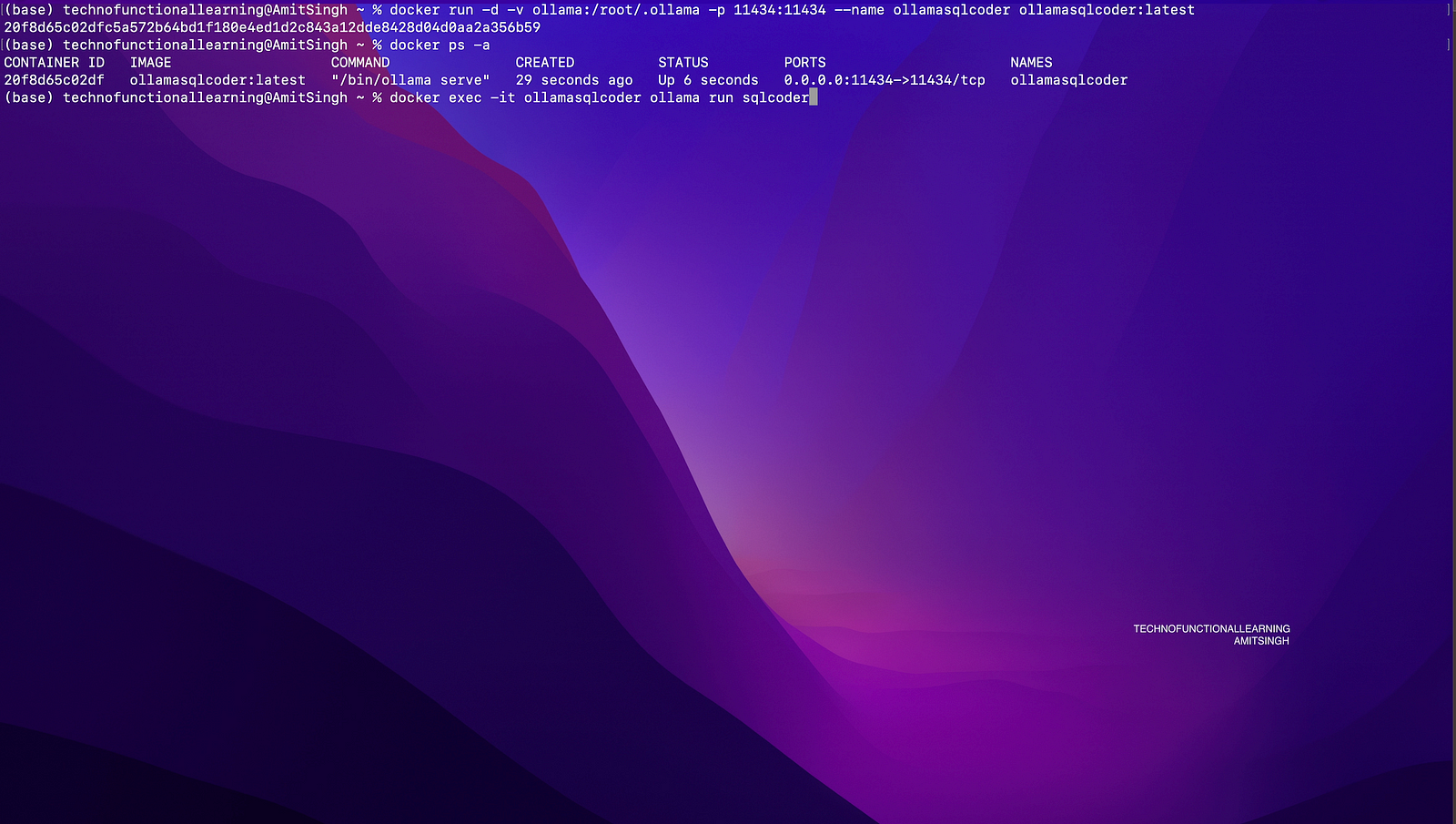The image size is (1456, 824).
Task: Click the COMMAND column header
Action: tap(360, 63)
